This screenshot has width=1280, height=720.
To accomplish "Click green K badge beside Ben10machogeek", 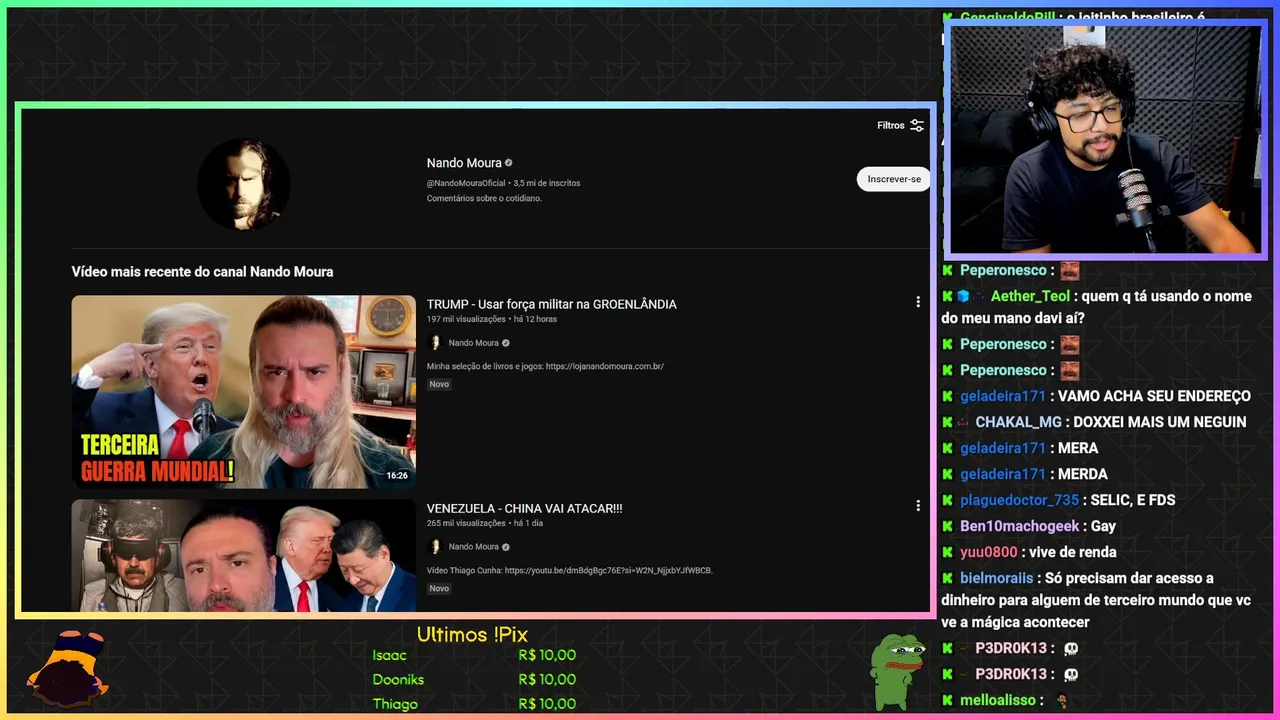I will tap(947, 526).
